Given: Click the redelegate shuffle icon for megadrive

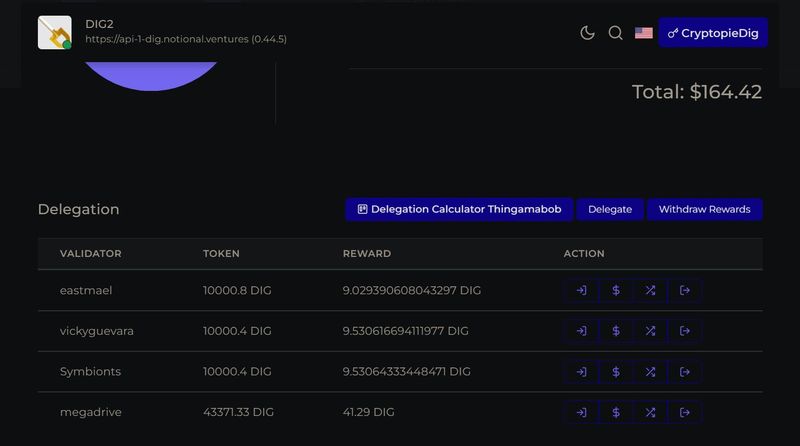Looking at the screenshot, I should (x=650, y=412).
